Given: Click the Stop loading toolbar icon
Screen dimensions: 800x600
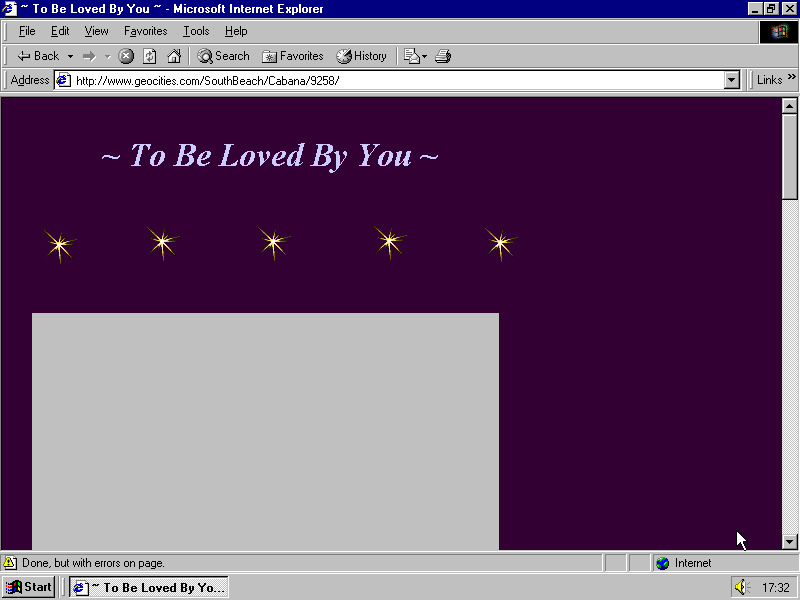Looking at the screenshot, I should tap(127, 56).
